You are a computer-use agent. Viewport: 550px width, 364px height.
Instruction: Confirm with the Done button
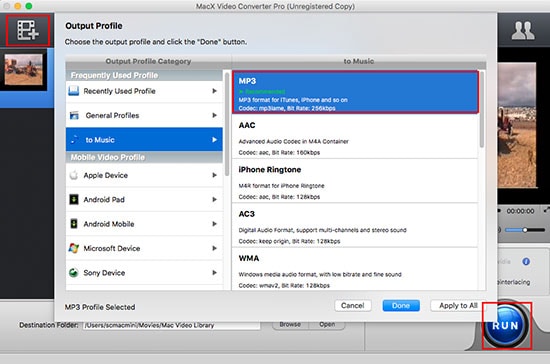[x=401, y=305]
